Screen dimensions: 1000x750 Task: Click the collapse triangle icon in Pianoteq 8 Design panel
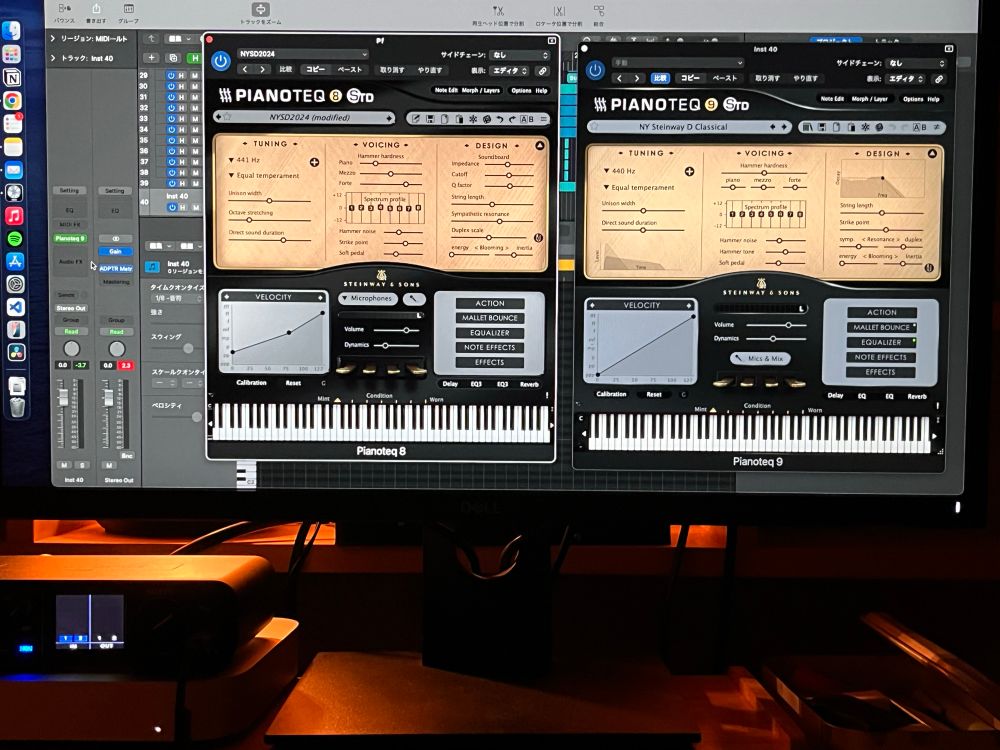tap(540, 145)
